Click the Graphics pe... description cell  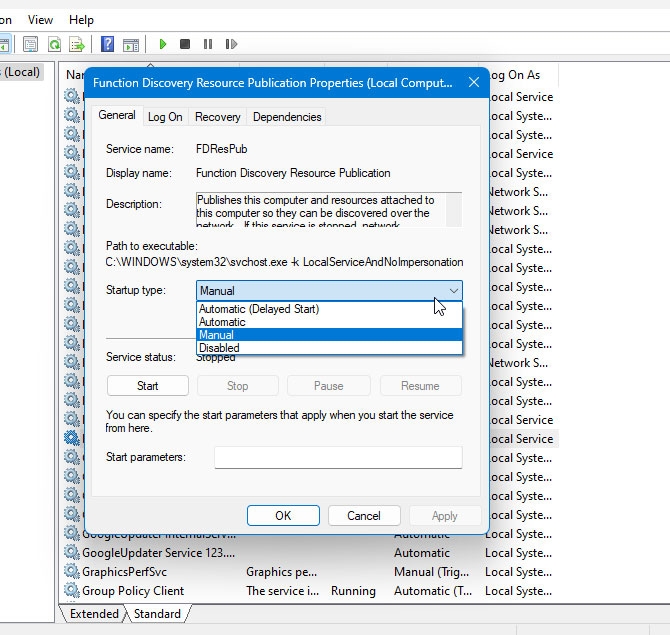281,572
